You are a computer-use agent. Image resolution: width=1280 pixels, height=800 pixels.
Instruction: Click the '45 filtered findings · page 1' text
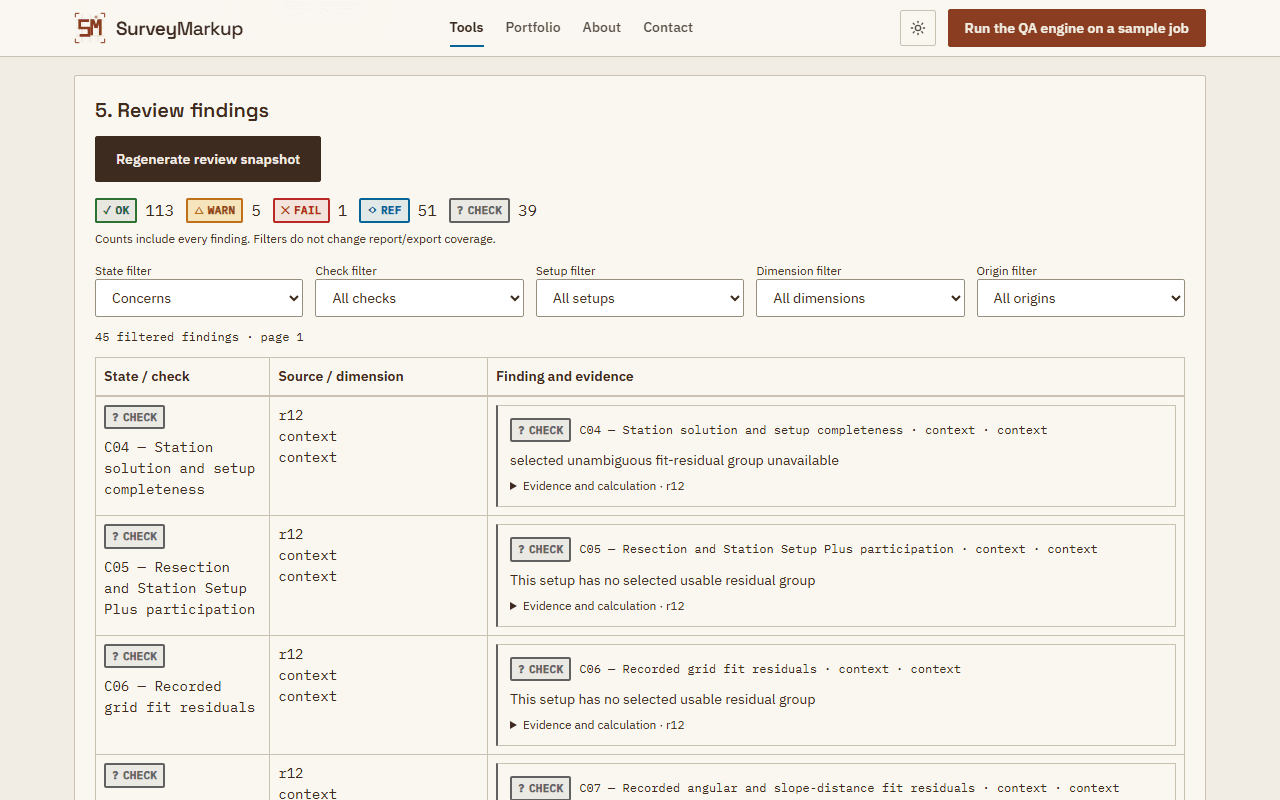199,337
